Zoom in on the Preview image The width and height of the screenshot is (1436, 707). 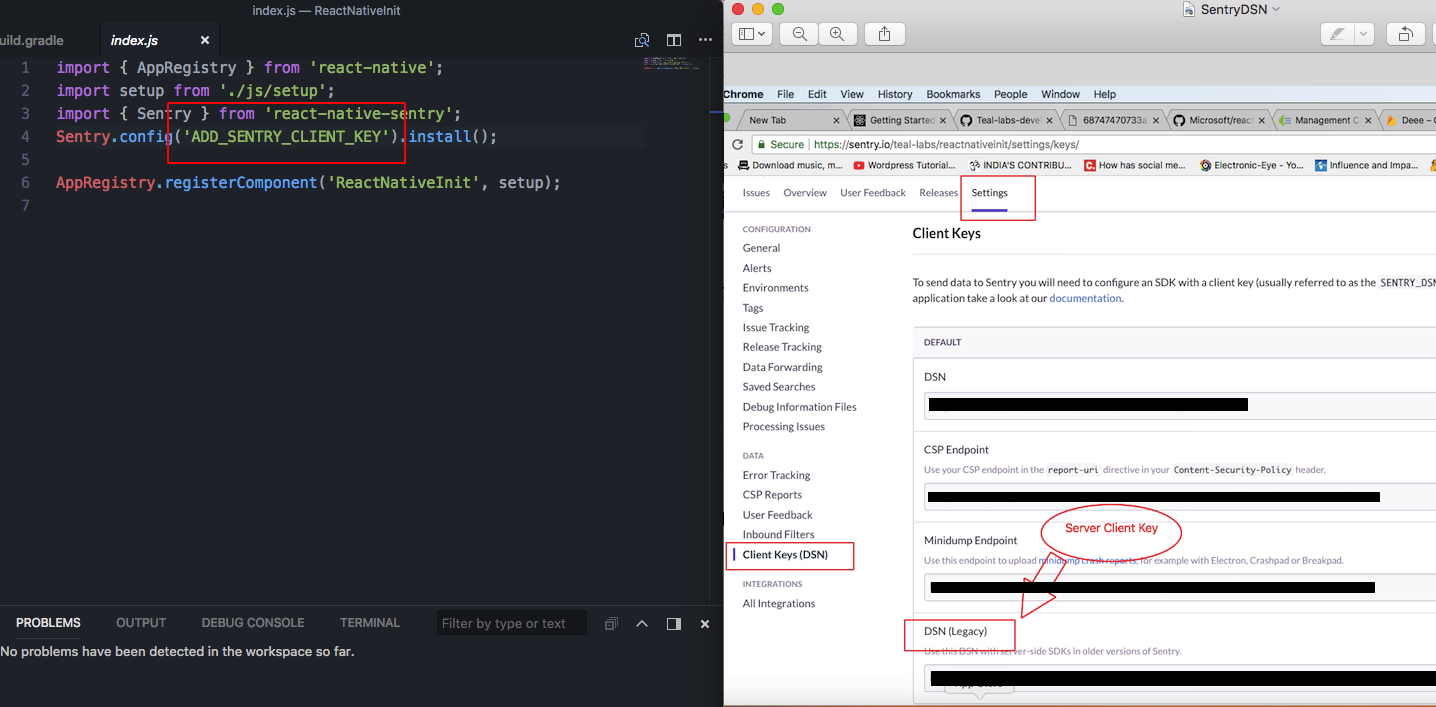[x=837, y=34]
